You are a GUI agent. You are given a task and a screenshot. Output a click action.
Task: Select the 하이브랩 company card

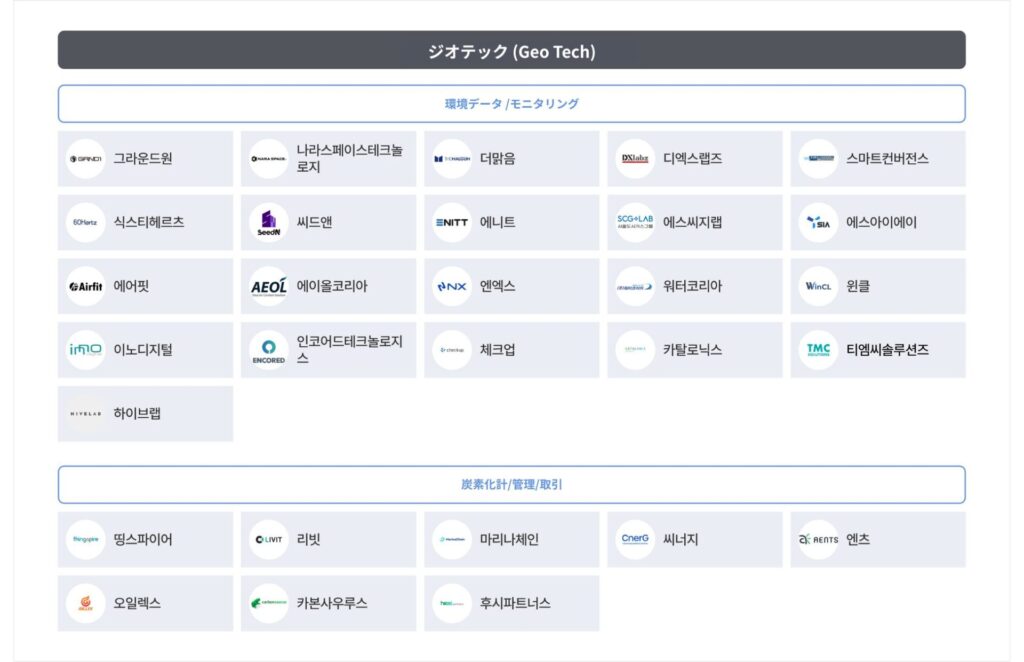pos(145,413)
